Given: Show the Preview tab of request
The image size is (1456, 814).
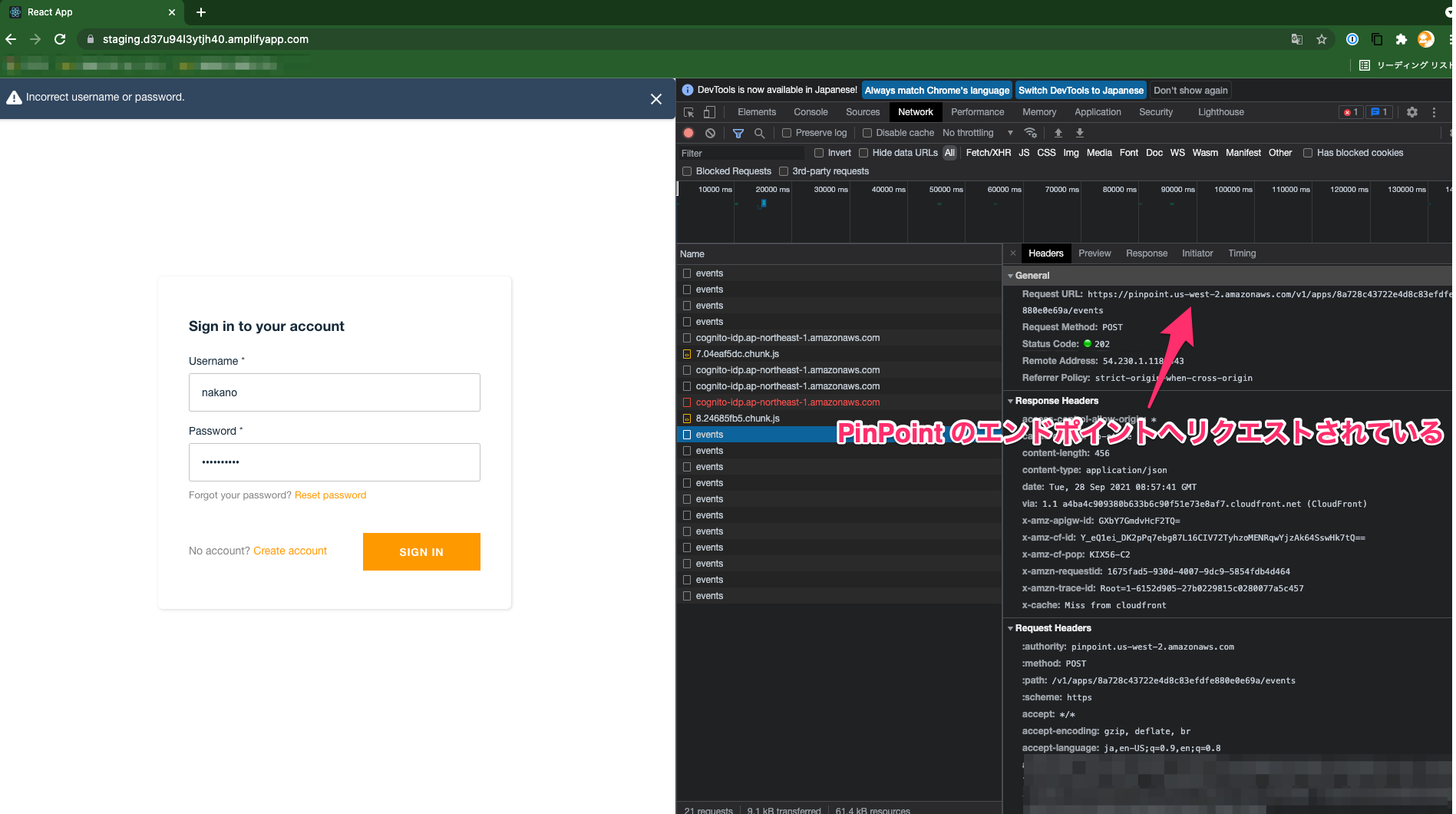Looking at the screenshot, I should [x=1094, y=253].
